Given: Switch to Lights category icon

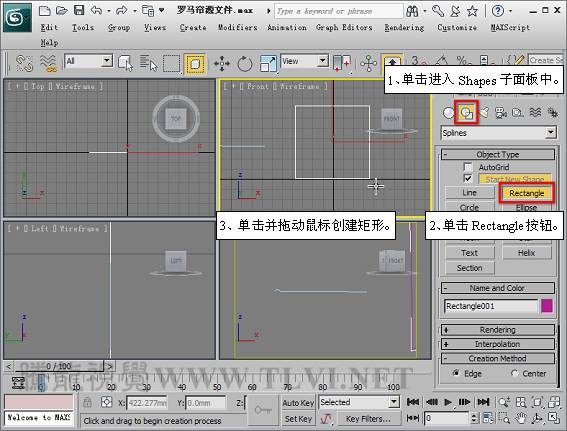Looking at the screenshot, I should click(484, 113).
